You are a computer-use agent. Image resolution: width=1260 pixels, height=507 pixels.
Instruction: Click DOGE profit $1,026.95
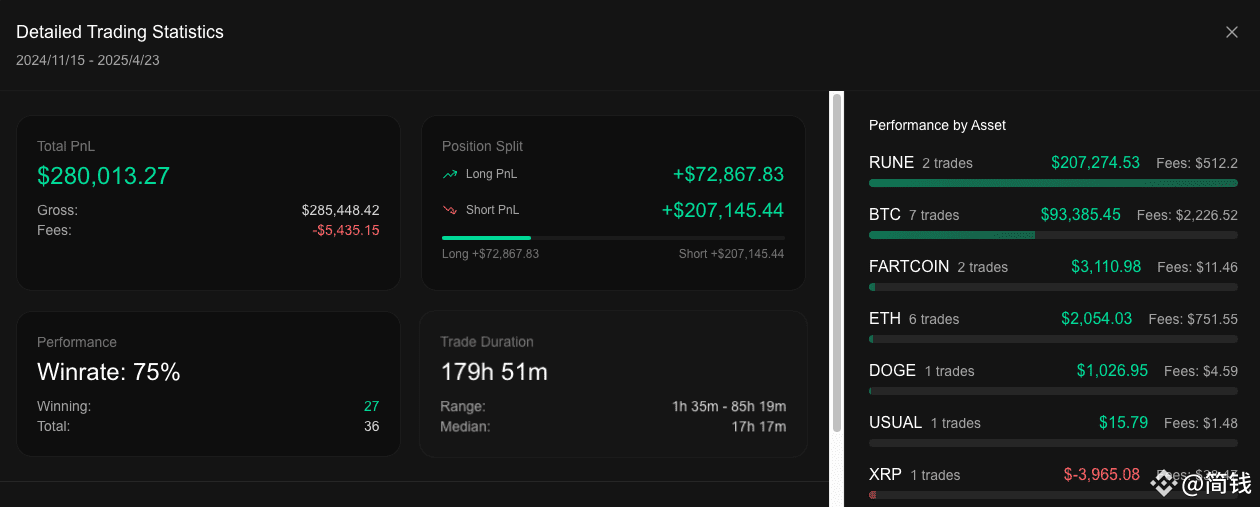(x=1112, y=370)
